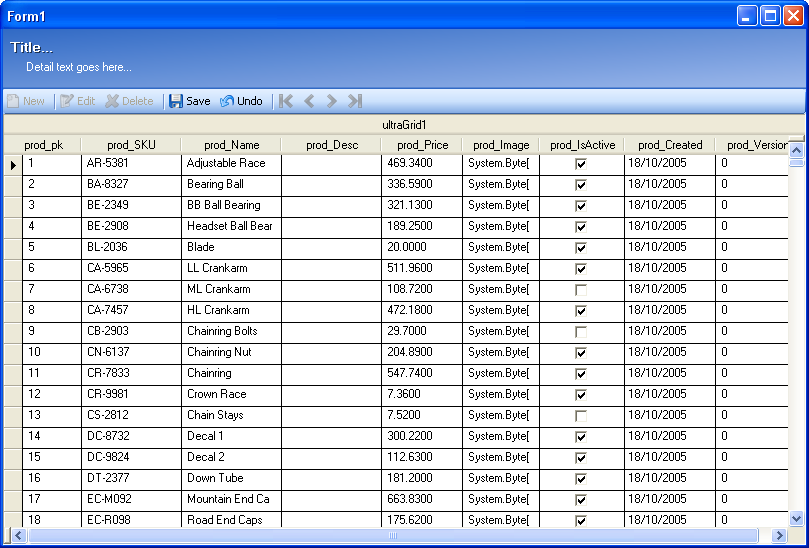Viewport: 809px width, 548px height.
Task: Go to next record arrow
Action: (332, 101)
